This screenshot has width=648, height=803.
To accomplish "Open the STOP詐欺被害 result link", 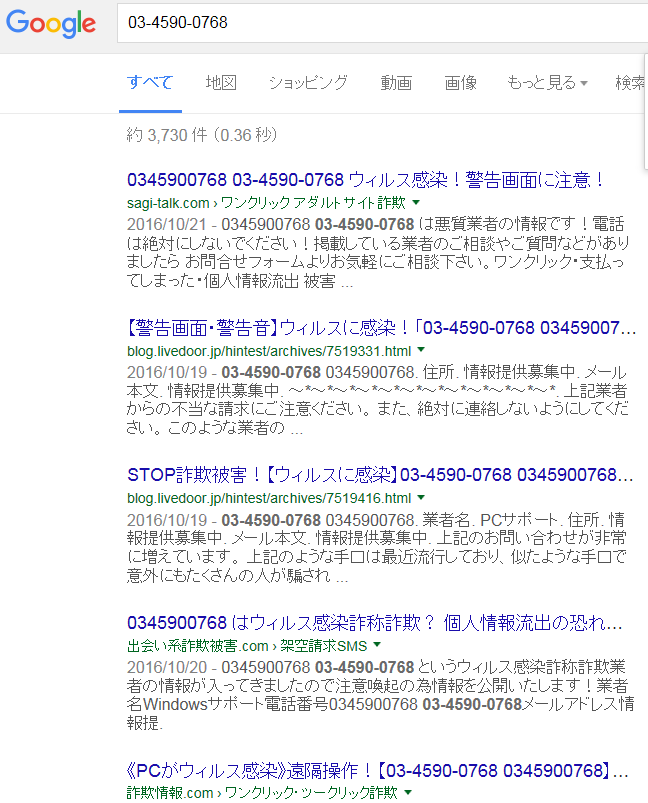I will (380, 475).
